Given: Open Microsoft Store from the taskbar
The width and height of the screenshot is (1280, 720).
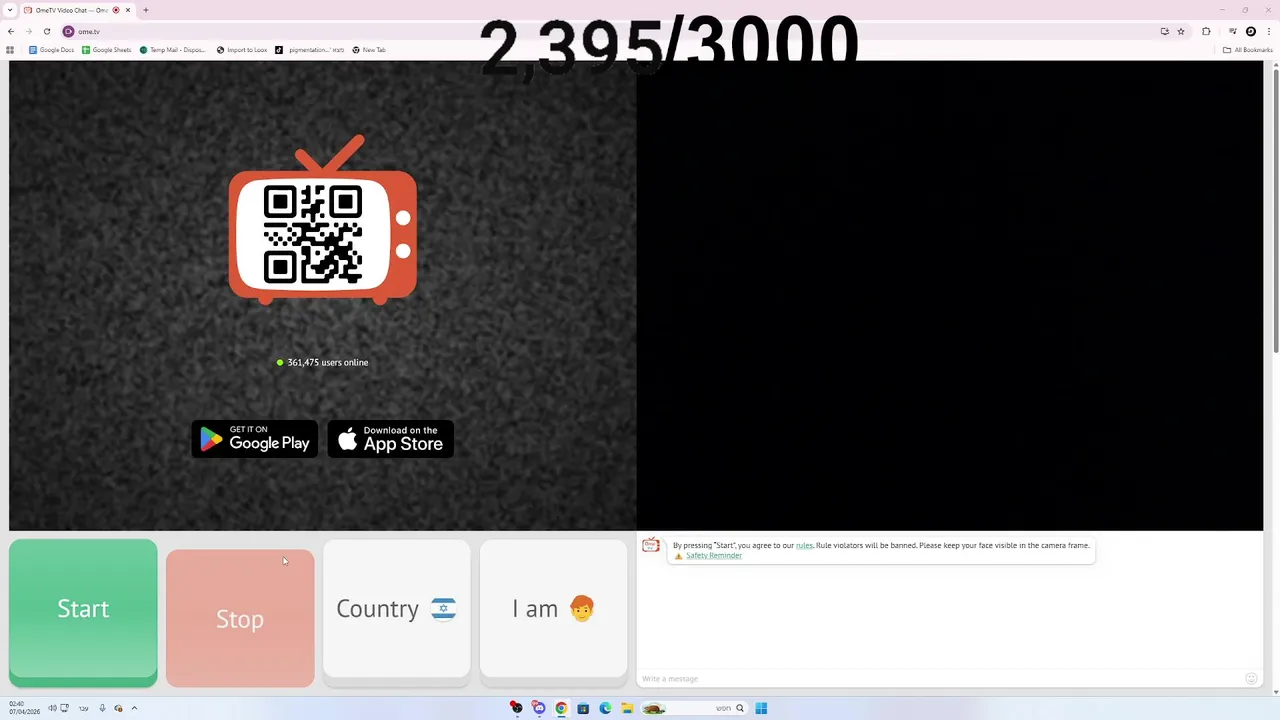Looking at the screenshot, I should (x=583, y=708).
